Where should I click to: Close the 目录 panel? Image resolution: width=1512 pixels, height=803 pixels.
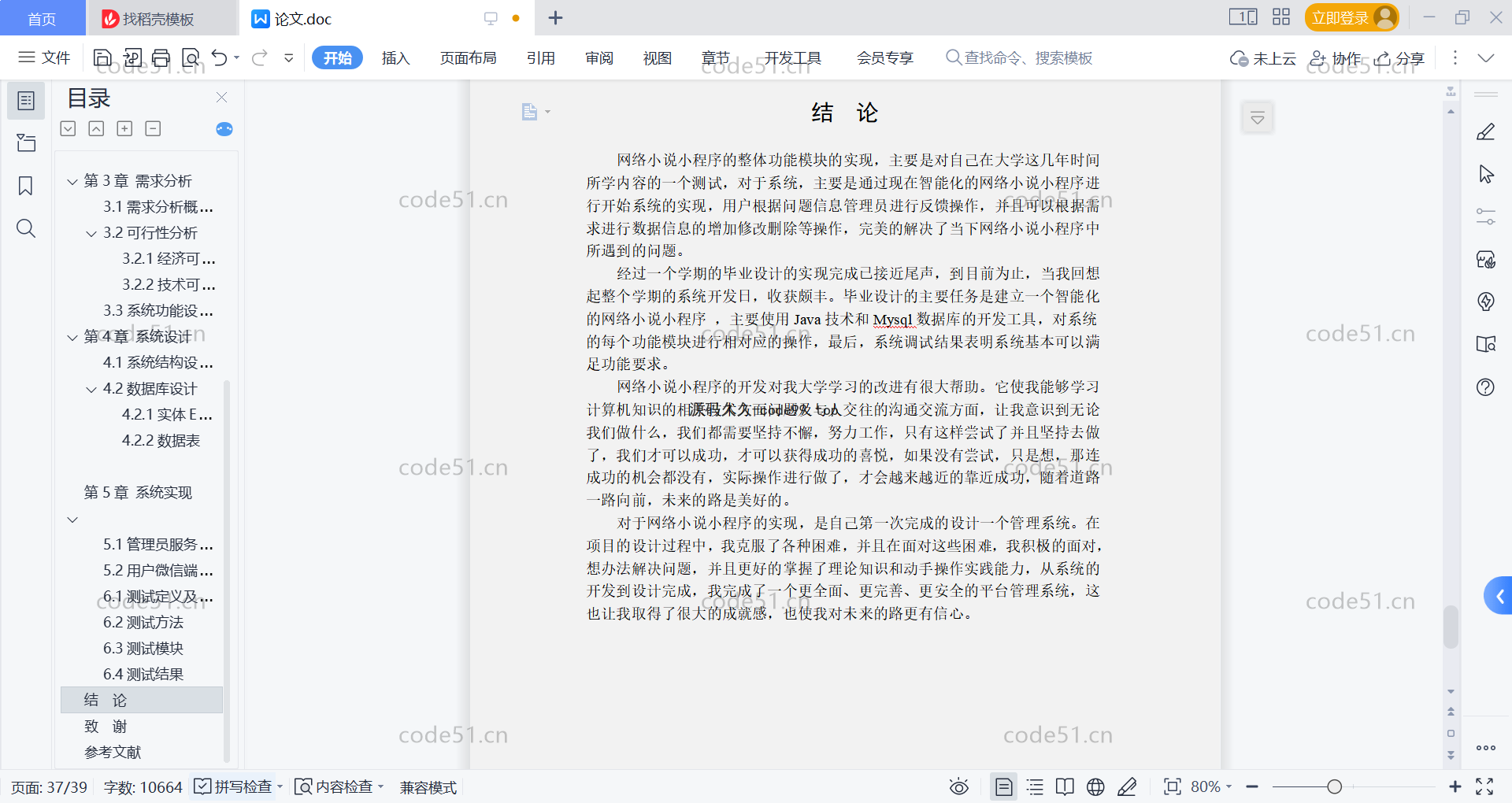(x=221, y=97)
